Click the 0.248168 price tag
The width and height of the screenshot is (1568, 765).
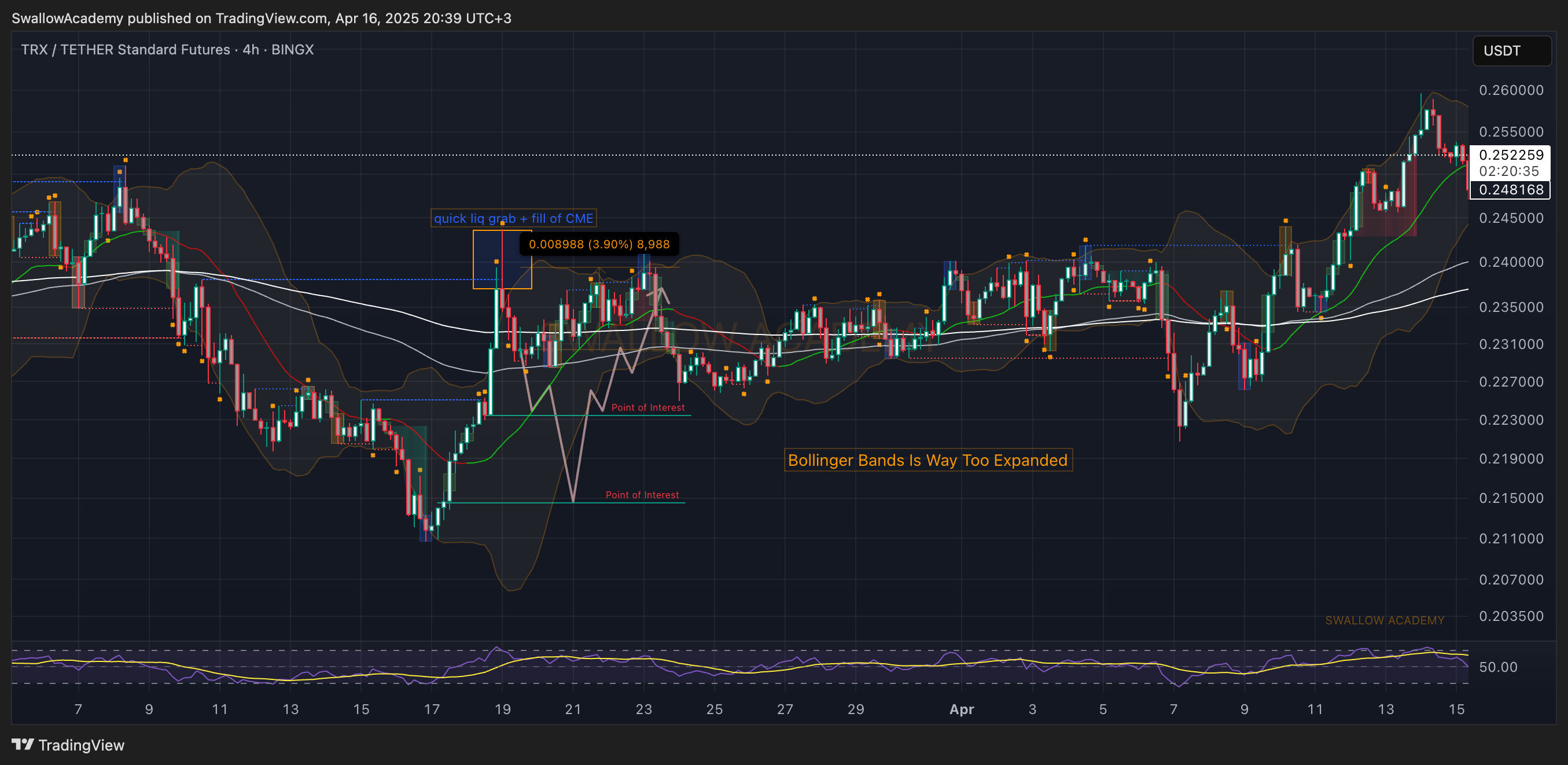tap(1511, 190)
